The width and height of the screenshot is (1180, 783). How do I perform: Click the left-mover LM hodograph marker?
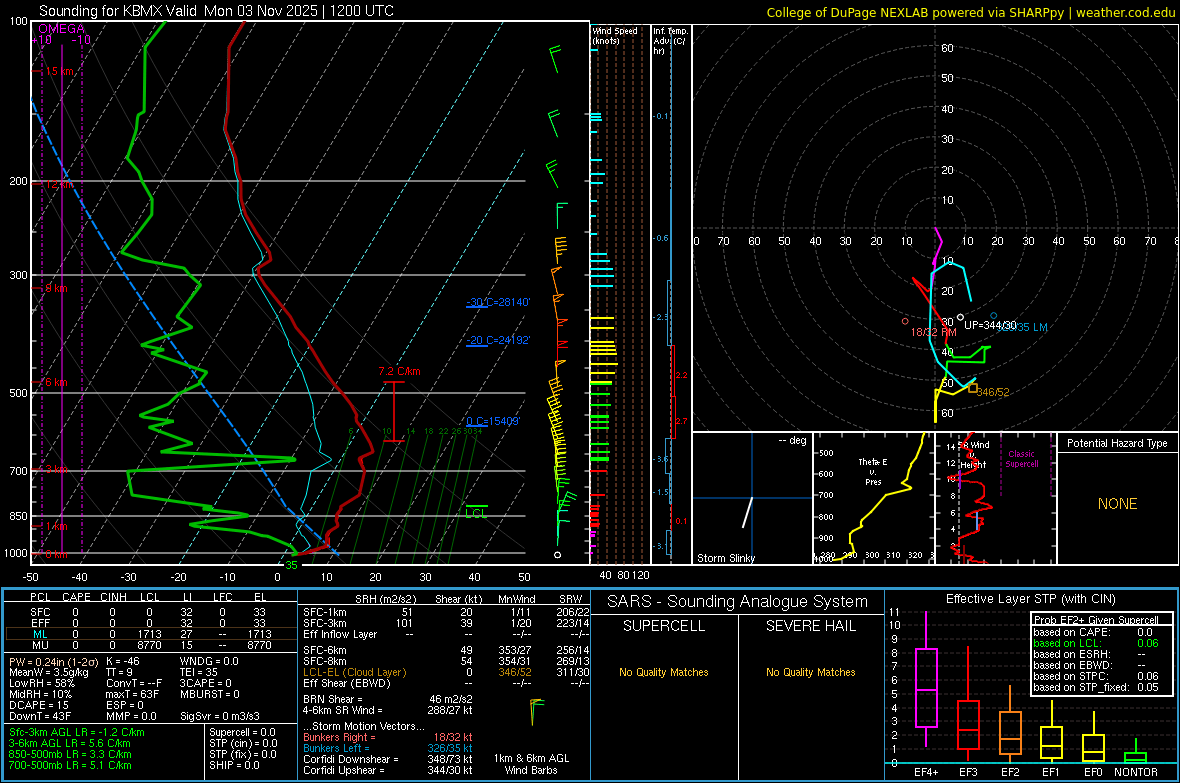click(993, 316)
